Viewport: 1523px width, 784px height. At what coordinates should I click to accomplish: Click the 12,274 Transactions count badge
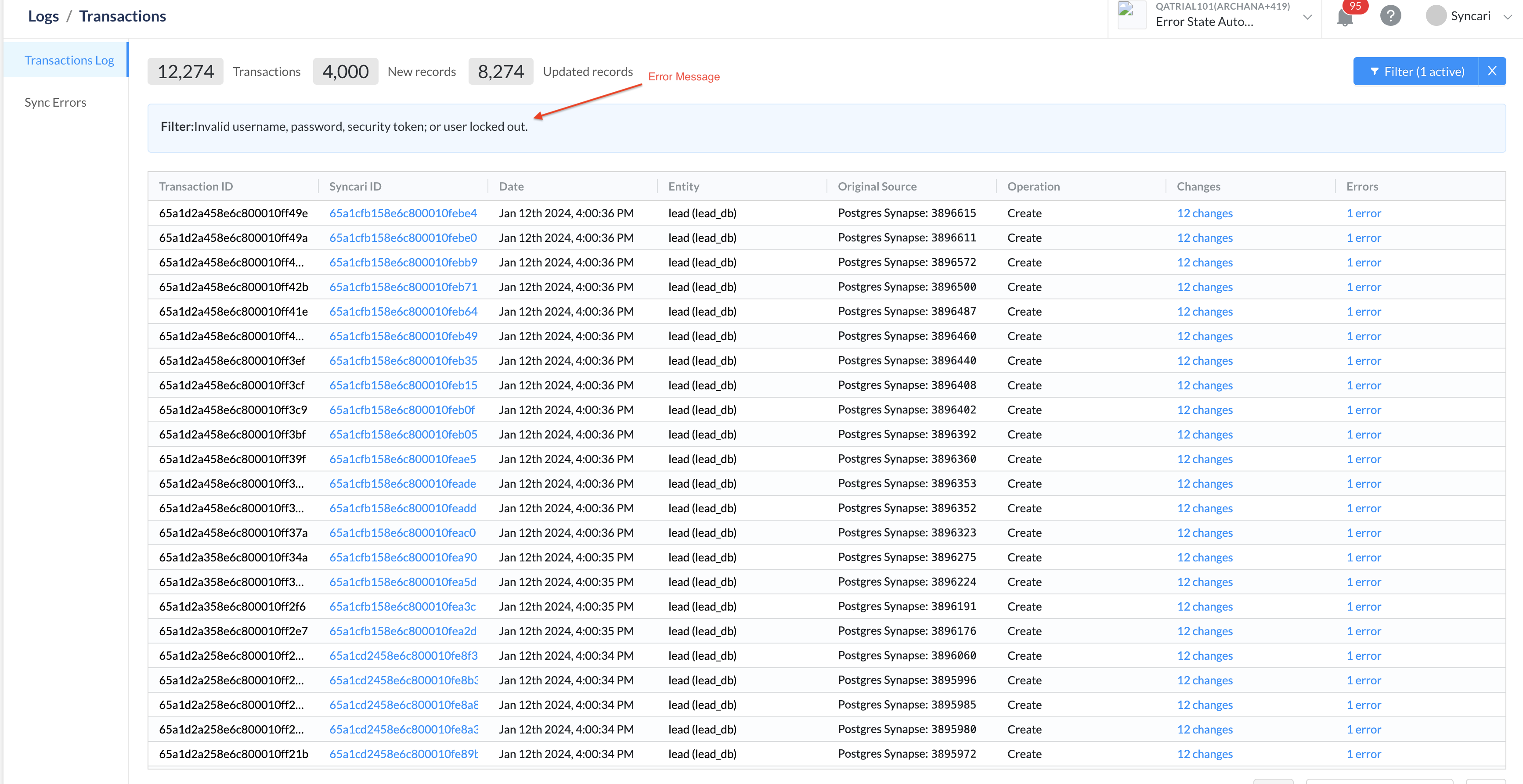(x=185, y=71)
